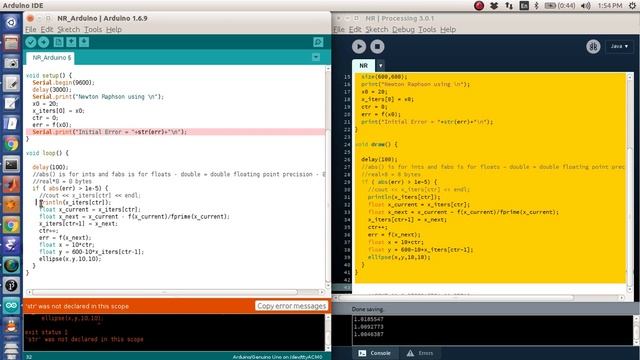Viewport: 640px width, 360px height.
Task: Open the Terminal launcher icon
Action: click(11, 164)
